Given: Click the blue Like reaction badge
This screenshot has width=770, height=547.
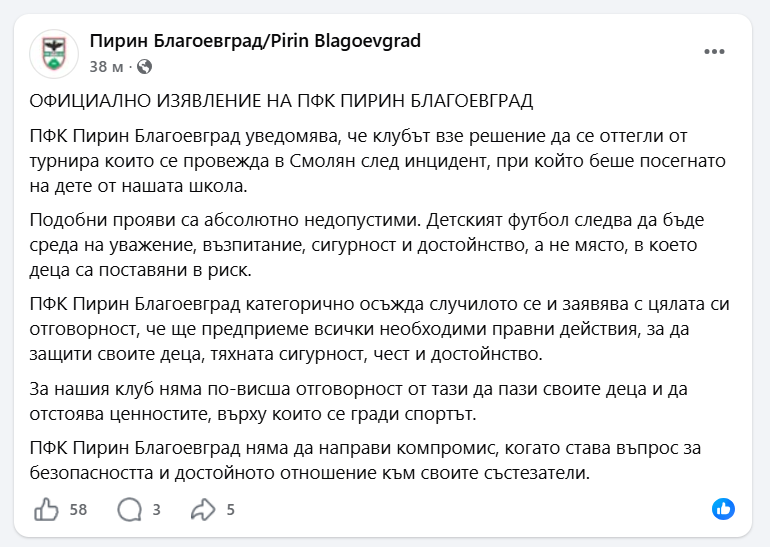Looking at the screenshot, I should click(x=723, y=509).
